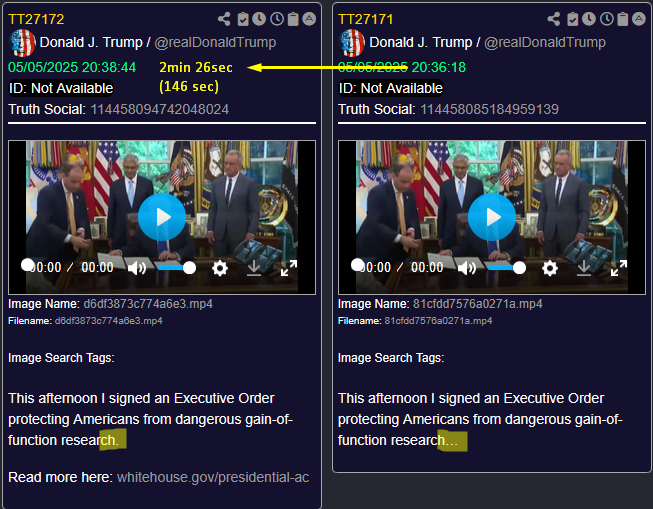
Task: Click @realDonaldTrump handle on post TT27171
Action: pyautogui.click(x=545, y=42)
